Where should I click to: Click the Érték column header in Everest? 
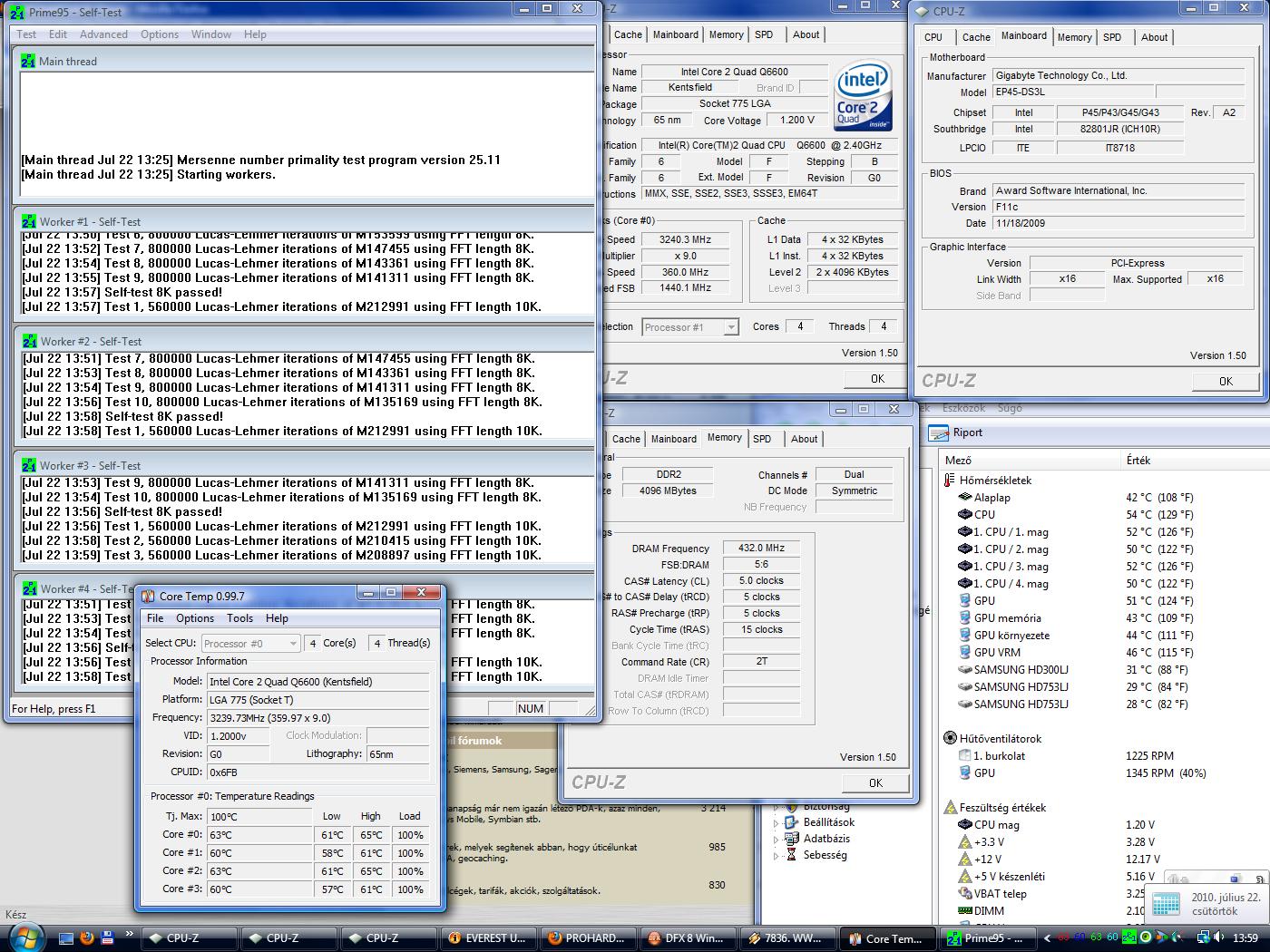pyautogui.click(x=1194, y=461)
